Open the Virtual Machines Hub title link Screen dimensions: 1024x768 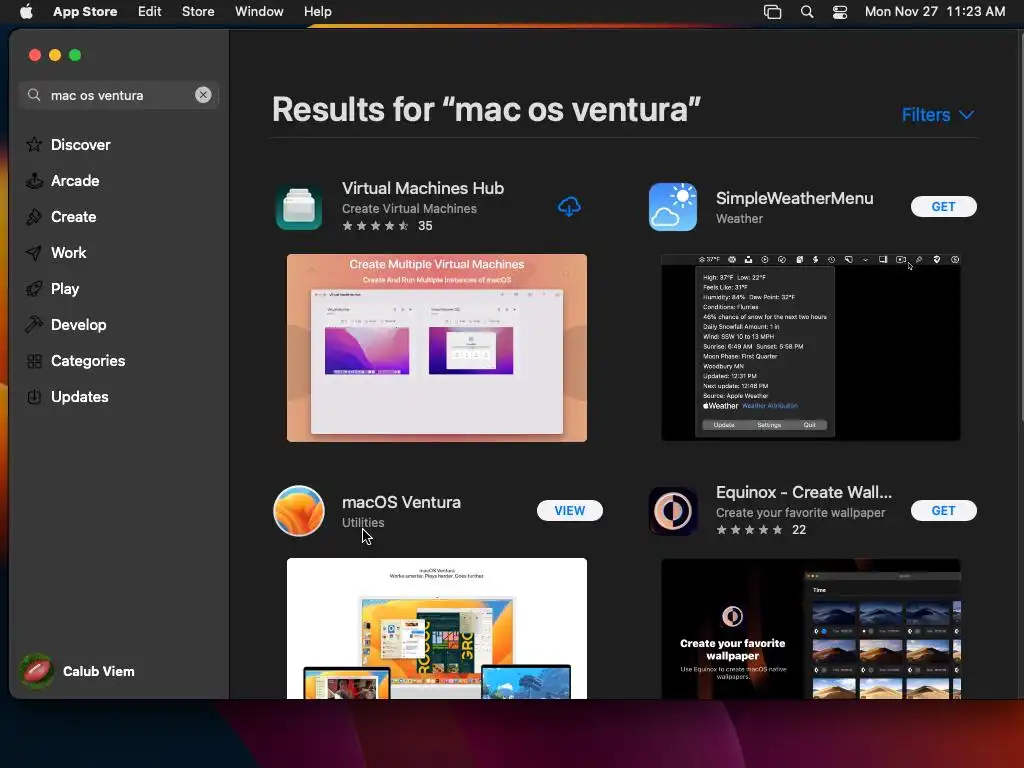coord(423,188)
